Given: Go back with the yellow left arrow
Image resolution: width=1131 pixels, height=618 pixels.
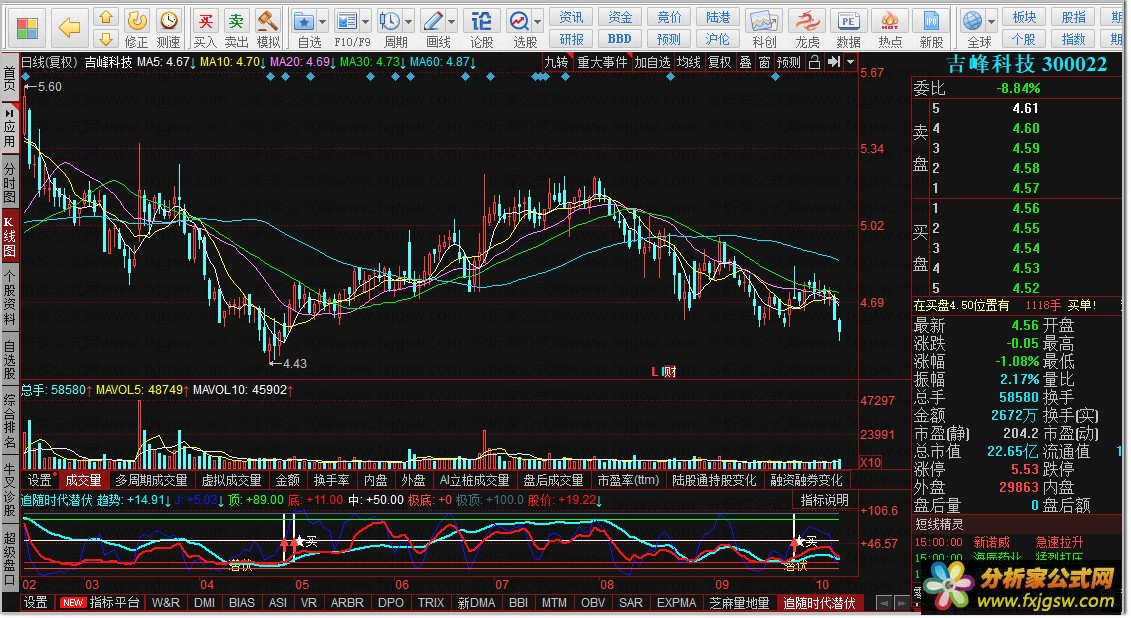Looking at the screenshot, I should point(69,28).
